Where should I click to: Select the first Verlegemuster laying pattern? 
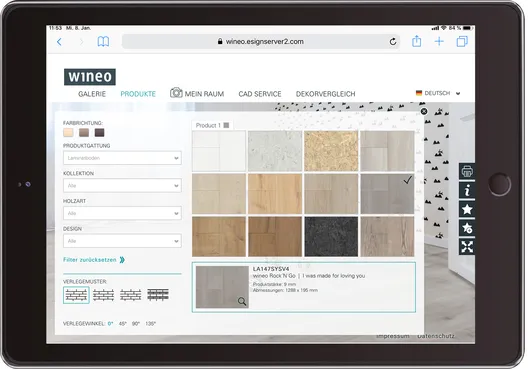76,295
